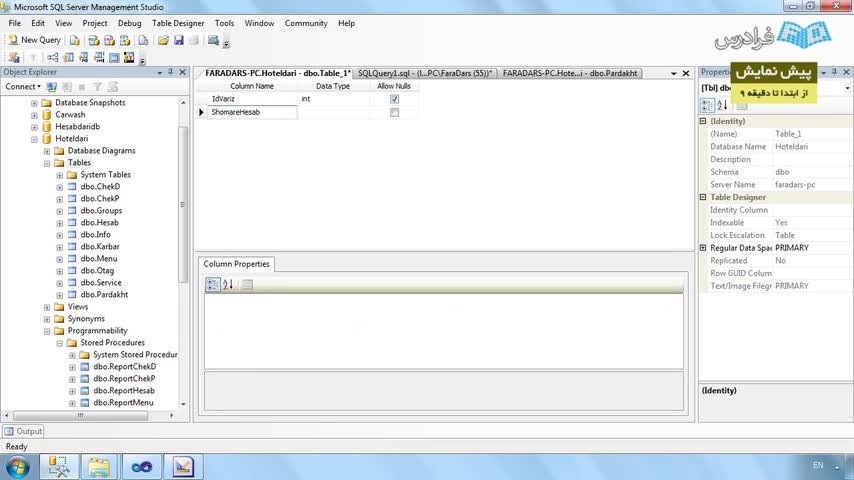Screen dimensions: 854x480
Task: Open the Tools menu
Action: 224,23
